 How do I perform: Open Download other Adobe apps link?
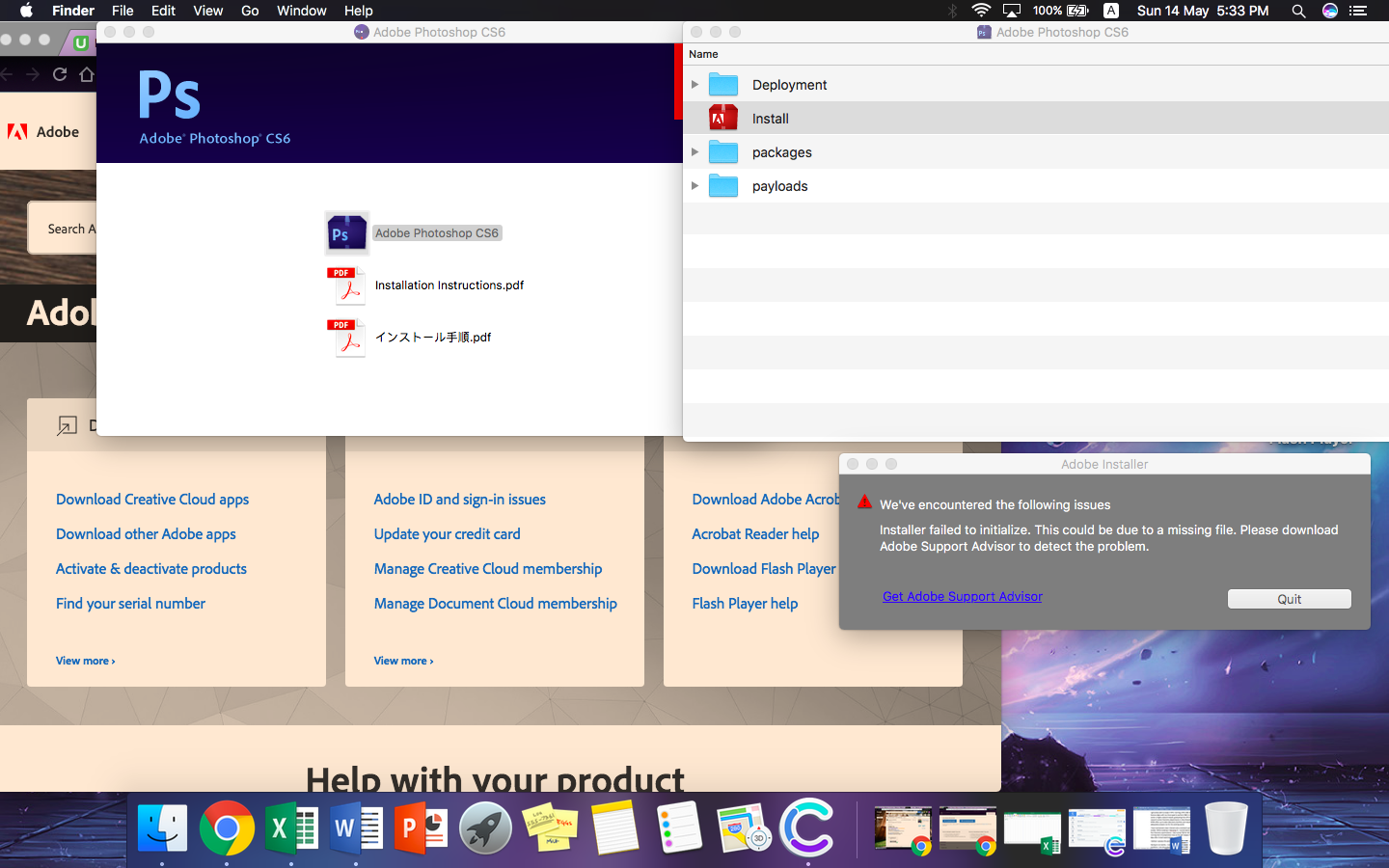[x=146, y=534]
